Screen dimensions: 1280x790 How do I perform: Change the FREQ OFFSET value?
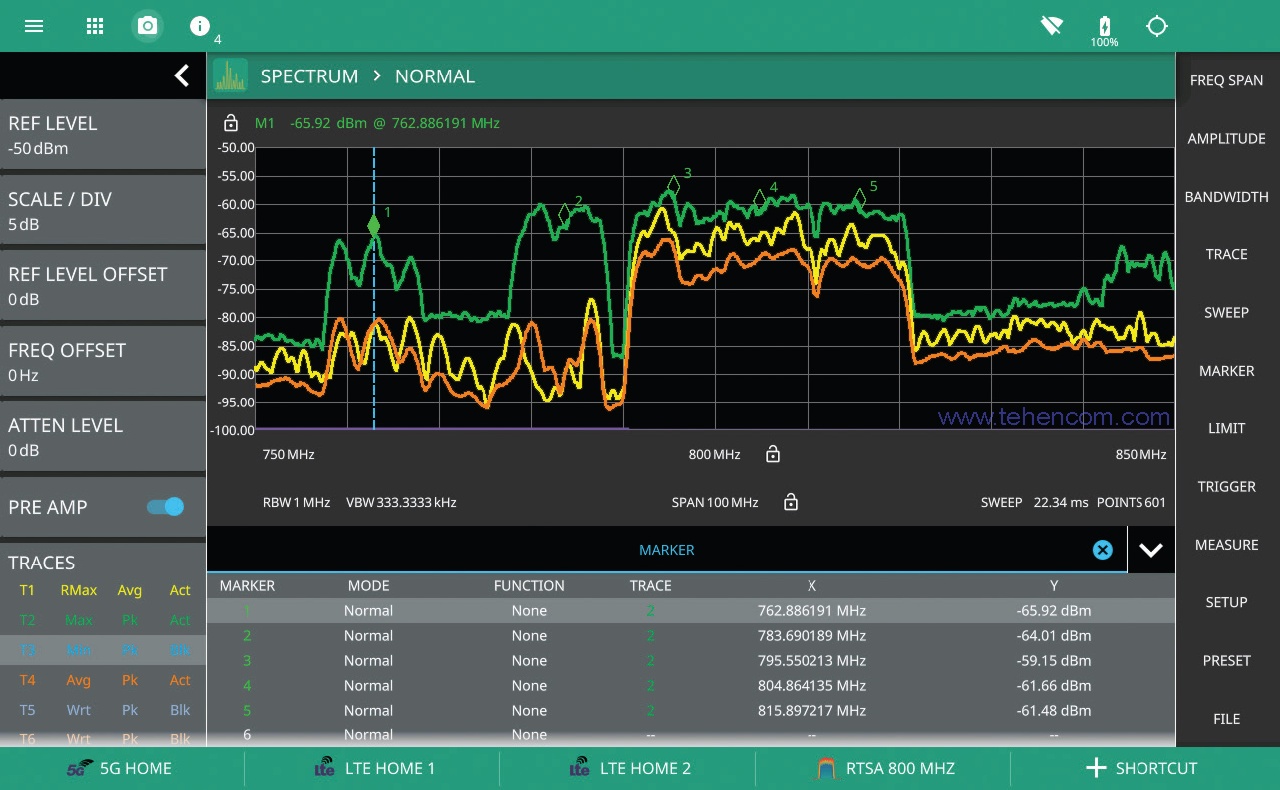point(103,362)
